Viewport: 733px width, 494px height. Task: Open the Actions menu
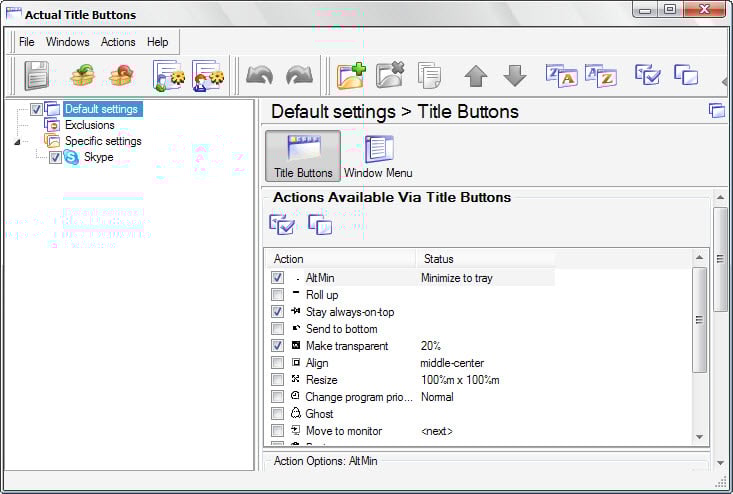click(x=118, y=42)
